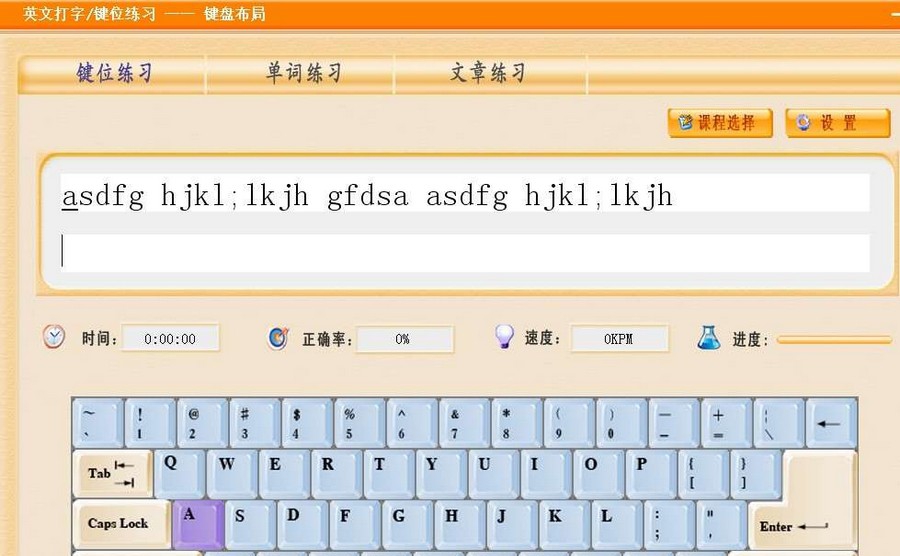Click the U key
The image size is (900, 556).
click(494, 473)
